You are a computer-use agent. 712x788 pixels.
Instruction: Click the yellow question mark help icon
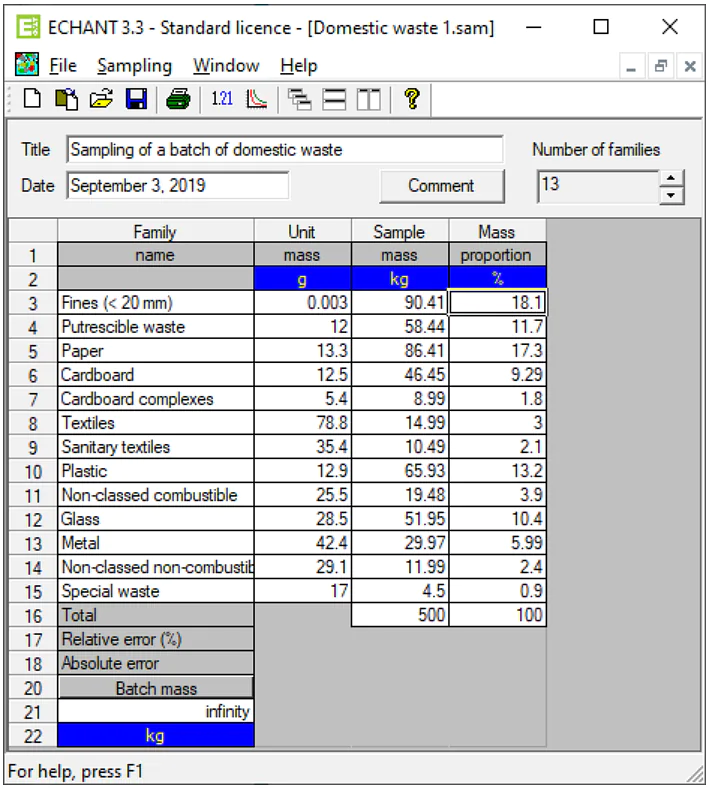412,98
